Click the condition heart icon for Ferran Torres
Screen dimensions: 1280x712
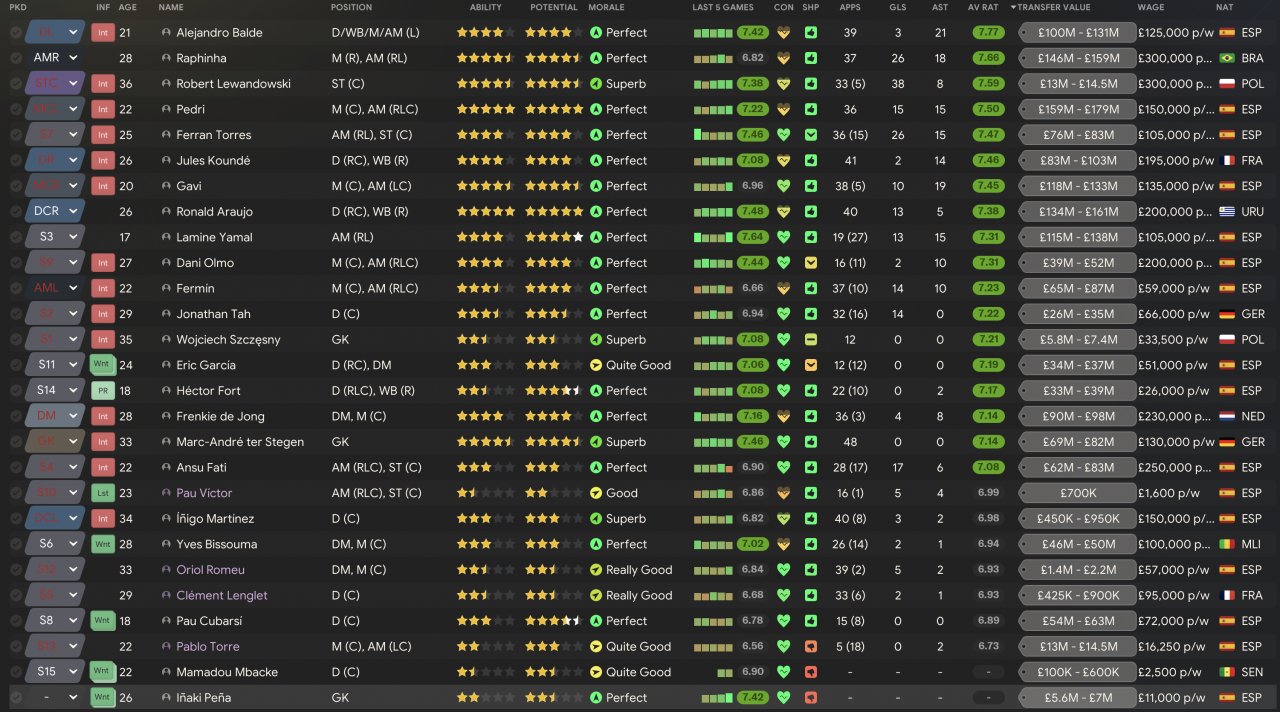(x=784, y=135)
